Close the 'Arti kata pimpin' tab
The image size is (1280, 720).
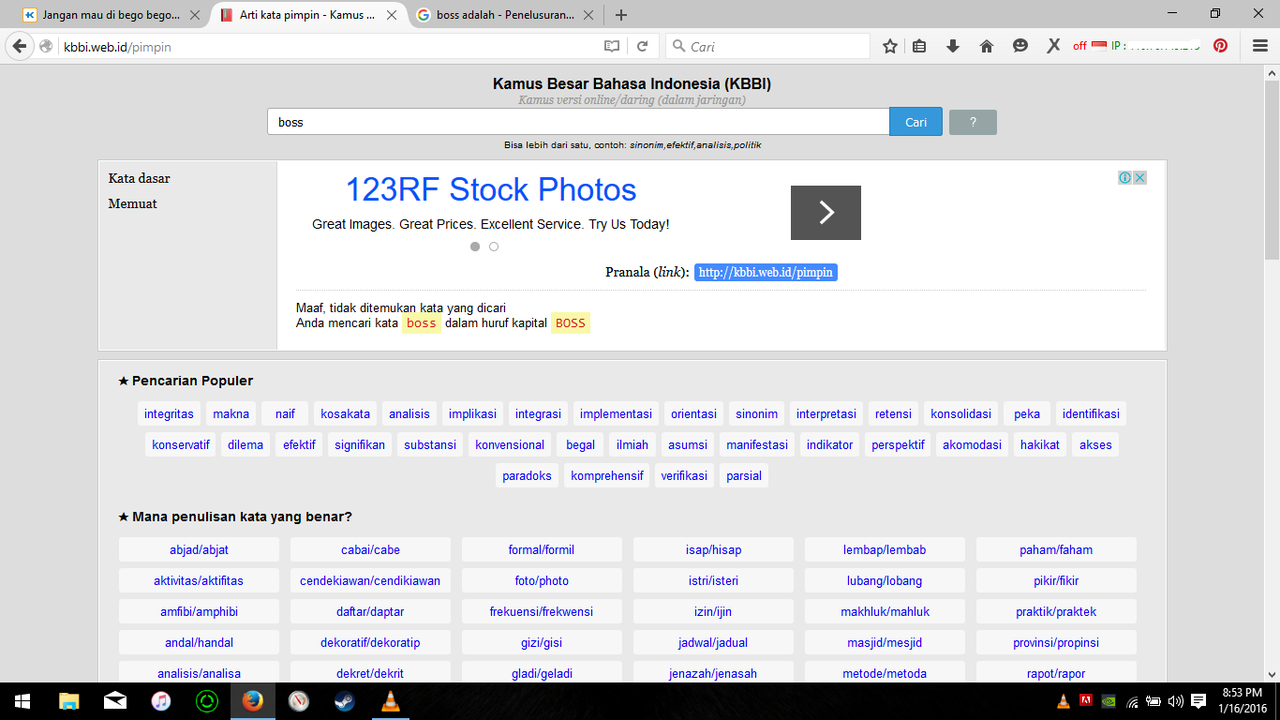click(391, 15)
